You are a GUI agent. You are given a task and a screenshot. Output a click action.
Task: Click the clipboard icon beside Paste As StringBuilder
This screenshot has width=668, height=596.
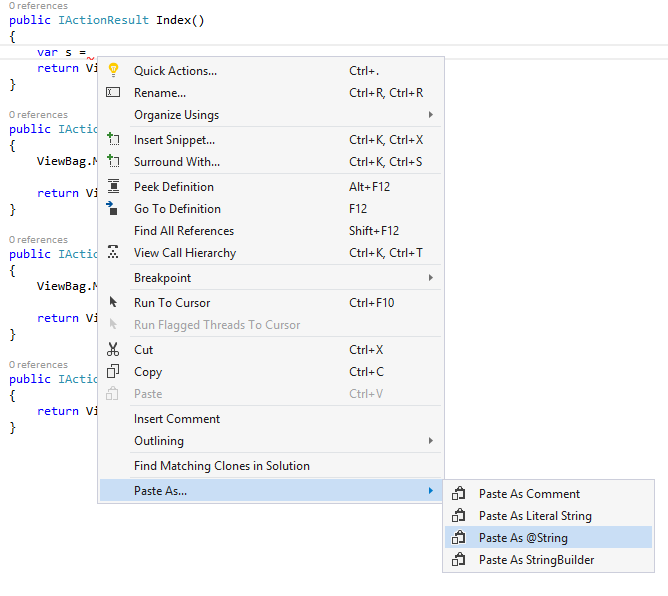pyautogui.click(x=458, y=559)
